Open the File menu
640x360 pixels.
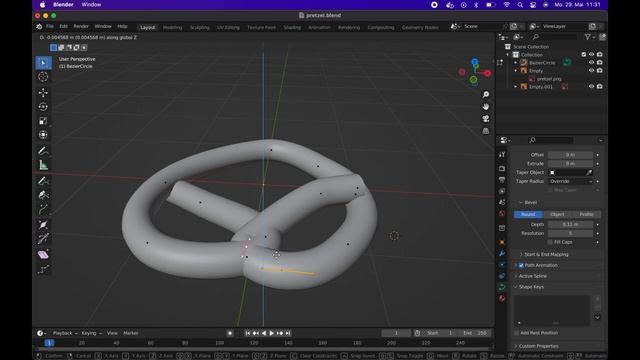click(x=50, y=27)
